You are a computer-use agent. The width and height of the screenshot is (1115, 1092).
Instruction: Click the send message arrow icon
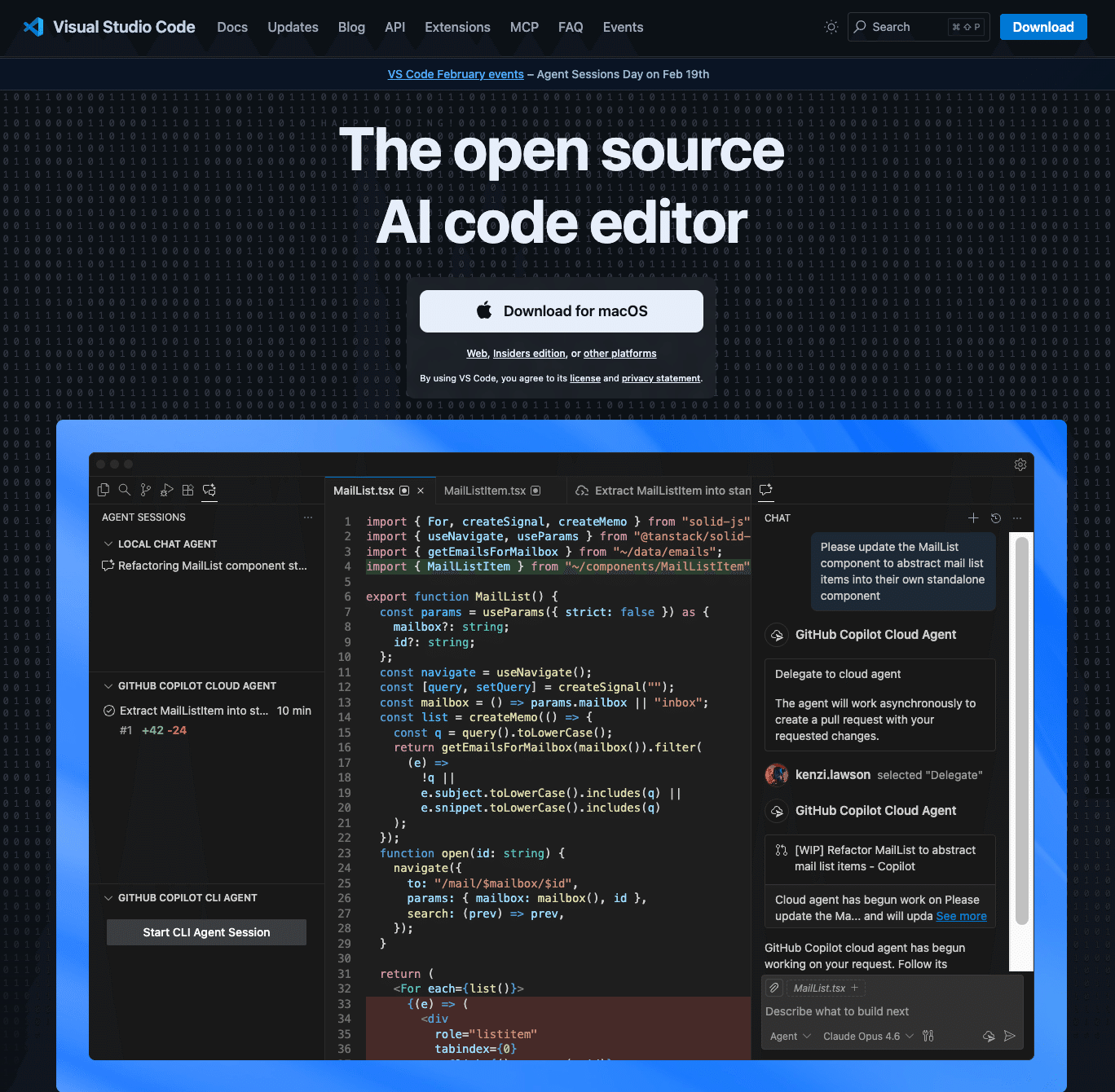point(1010,1036)
